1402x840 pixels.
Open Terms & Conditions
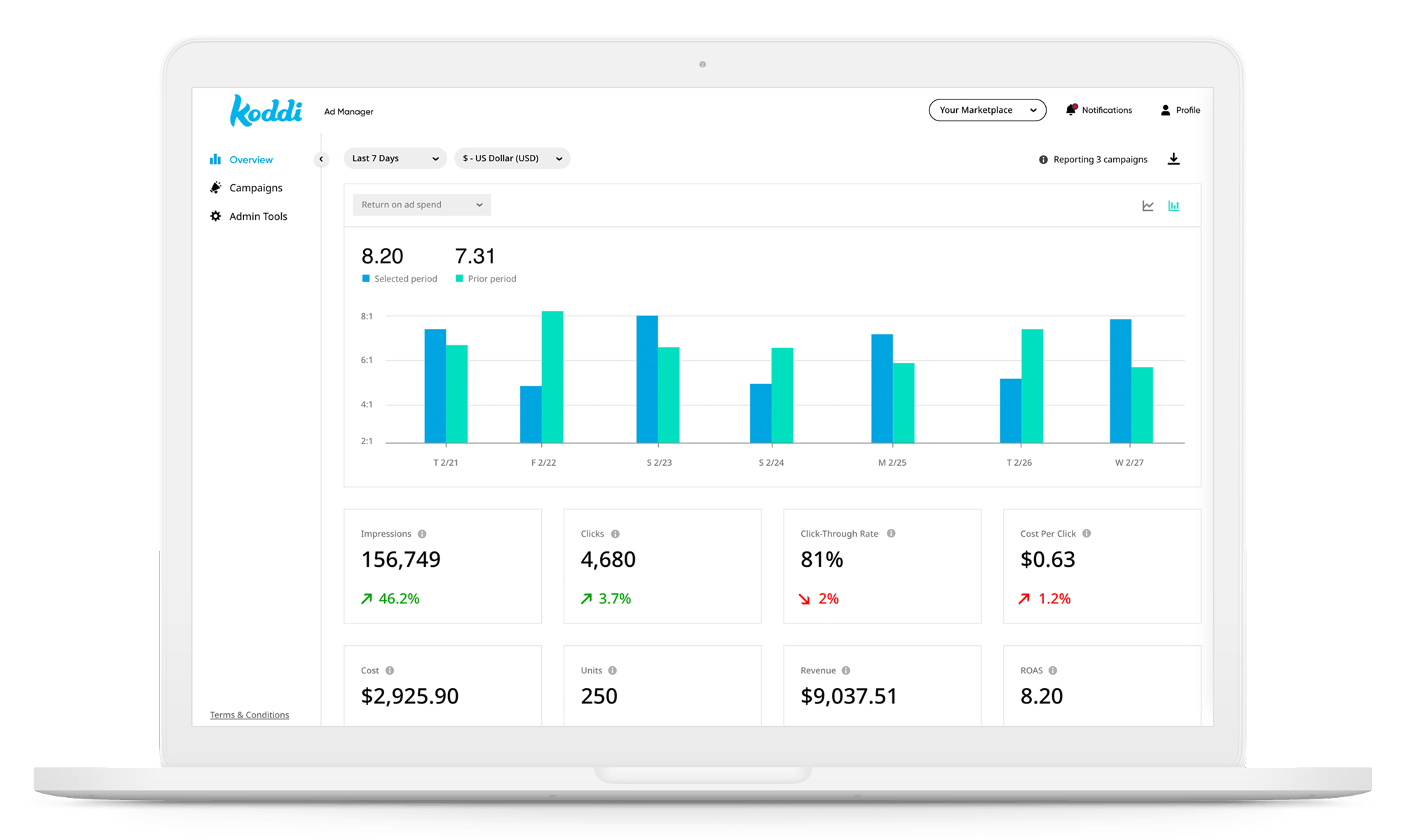click(249, 715)
